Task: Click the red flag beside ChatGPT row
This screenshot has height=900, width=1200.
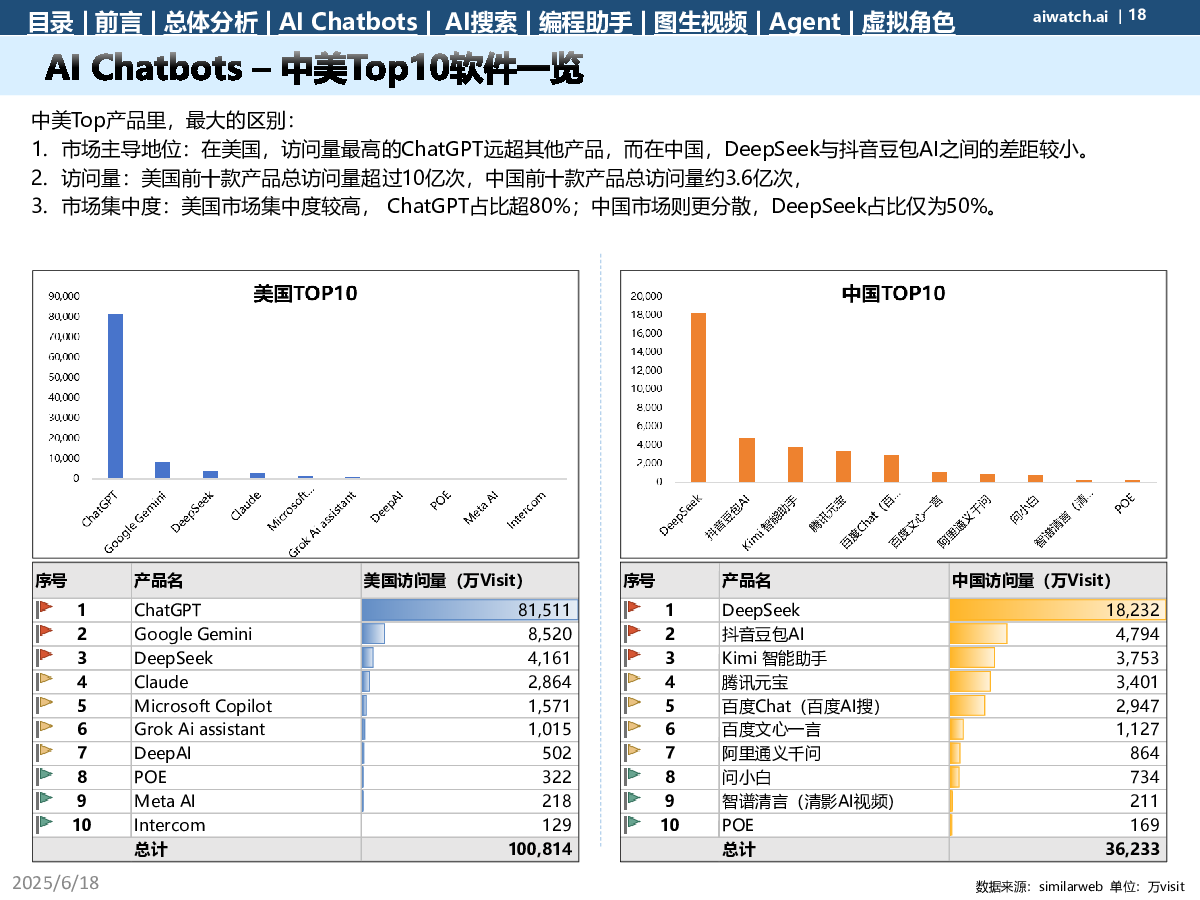Action: (44, 609)
